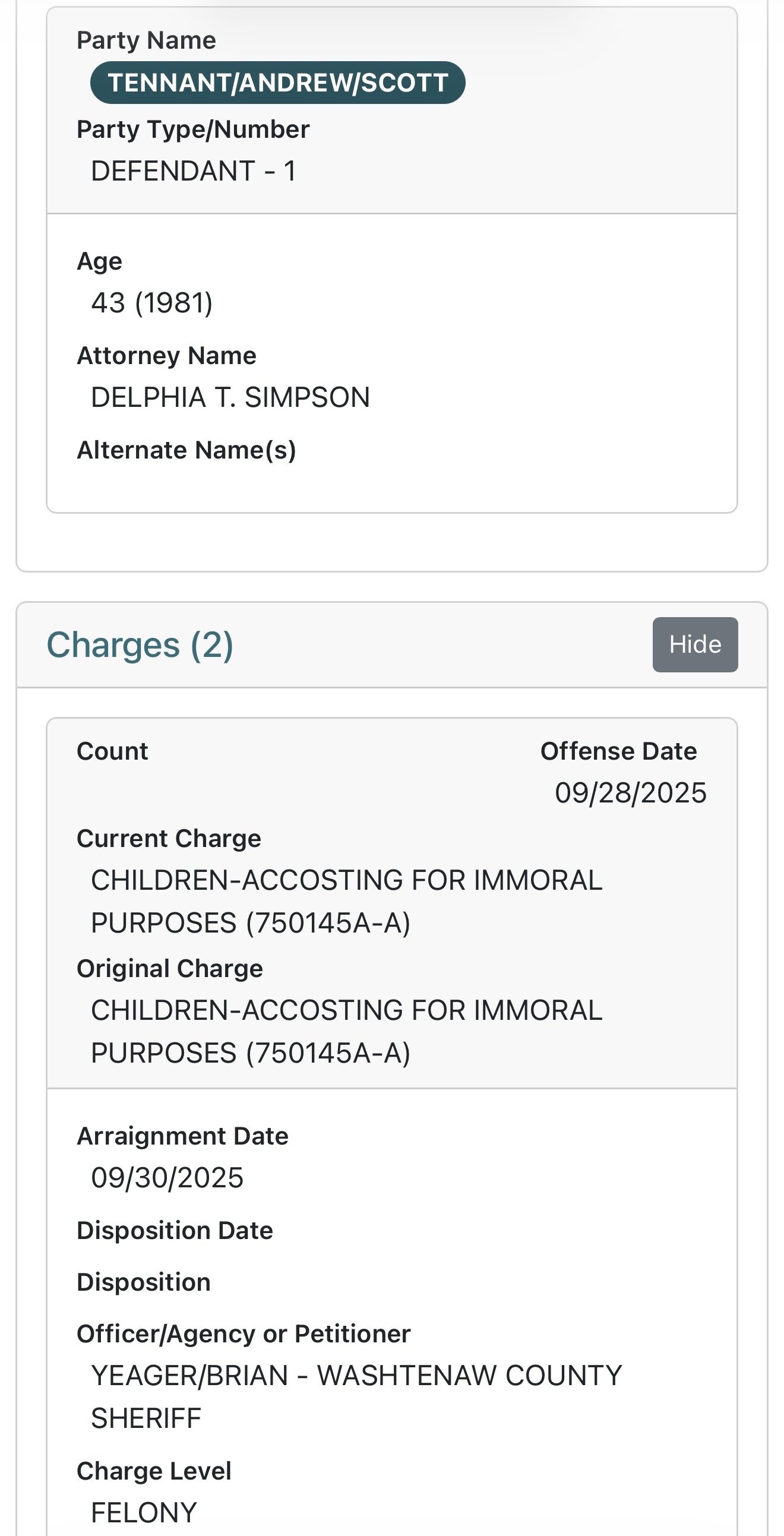Screen dimensions: 784x1536
Task: Click the Disposition label
Action: click(x=144, y=1282)
